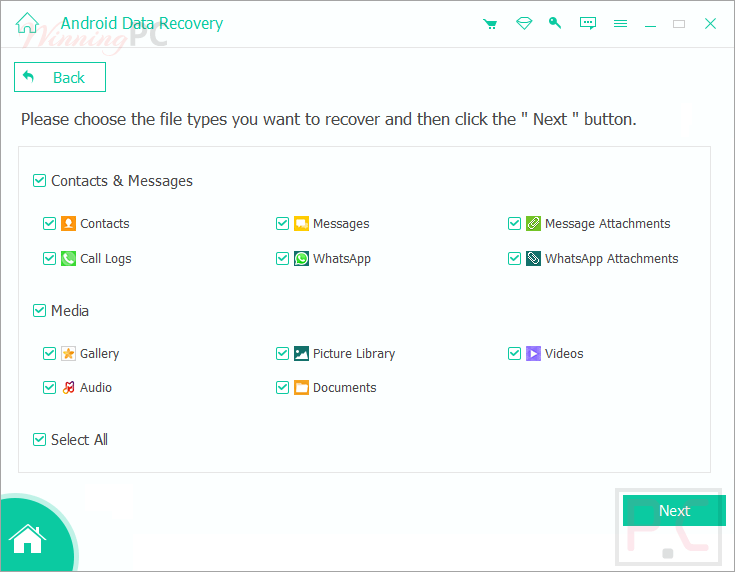The image size is (735, 572).
Task: Click the Documents folder icon
Action: tap(301, 387)
